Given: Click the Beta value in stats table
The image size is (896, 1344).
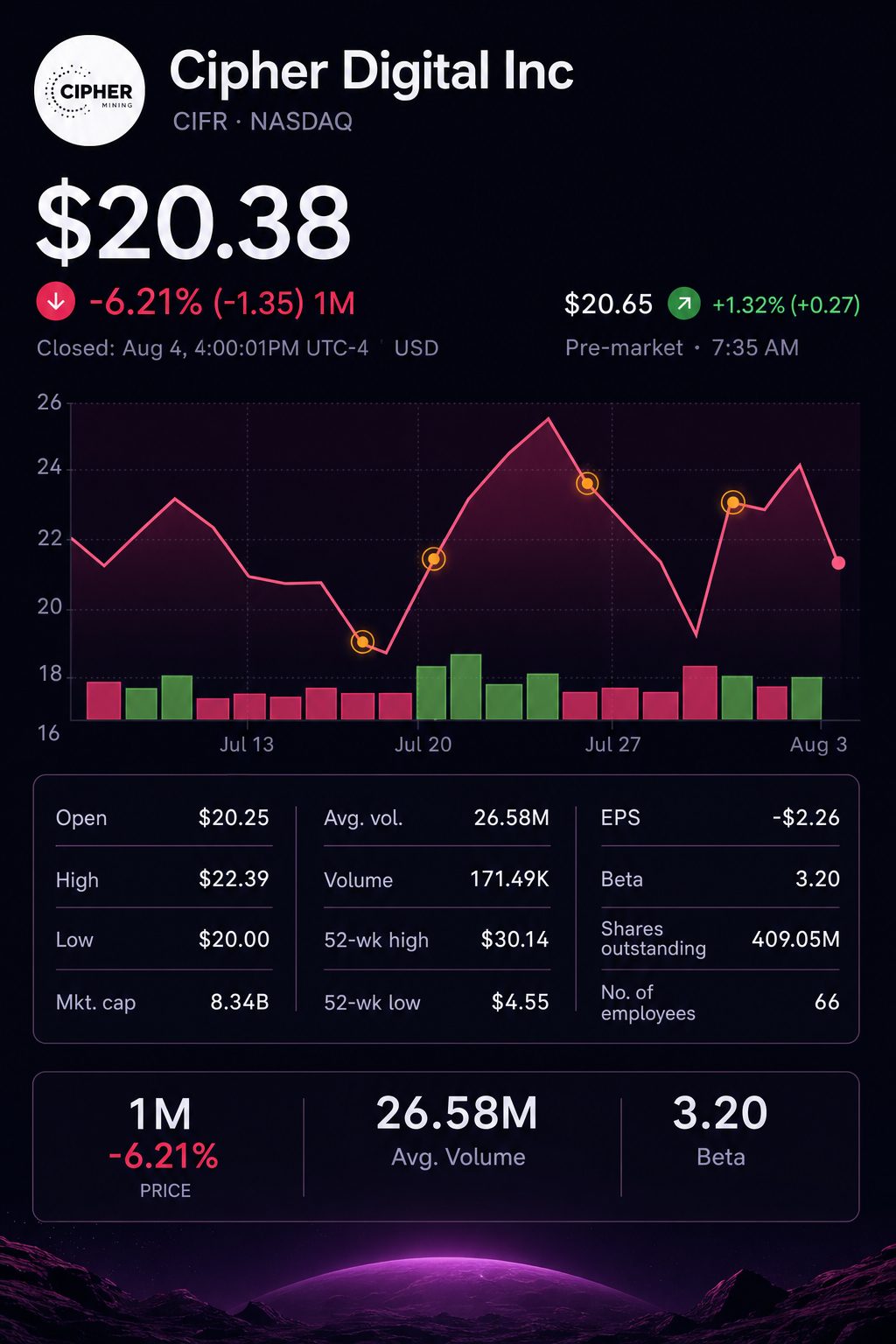Looking at the screenshot, I should coord(817,878).
